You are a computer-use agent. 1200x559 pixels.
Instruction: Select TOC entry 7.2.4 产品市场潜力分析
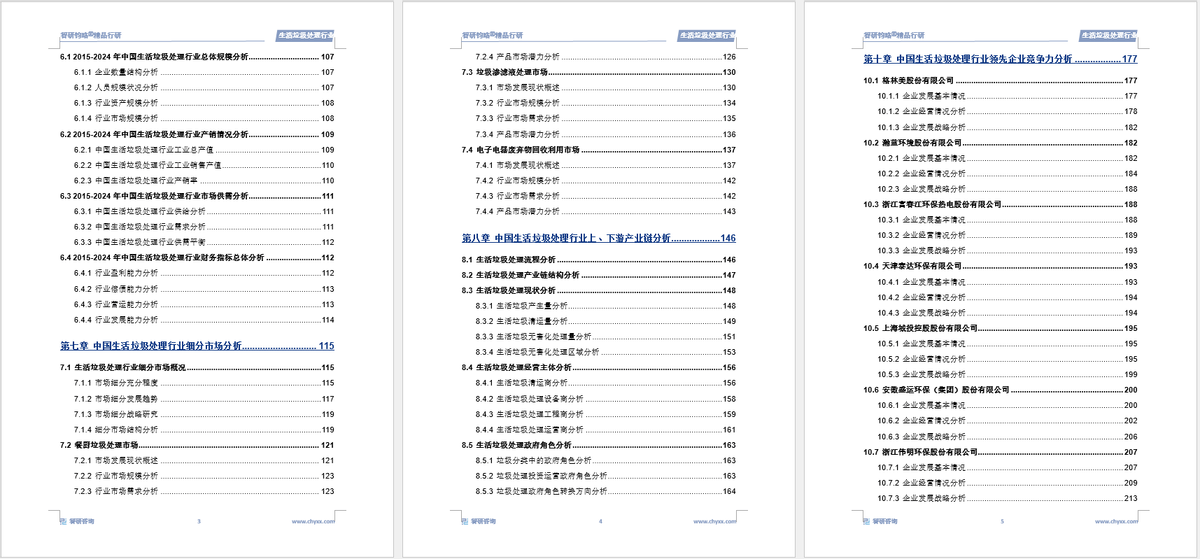point(606,57)
